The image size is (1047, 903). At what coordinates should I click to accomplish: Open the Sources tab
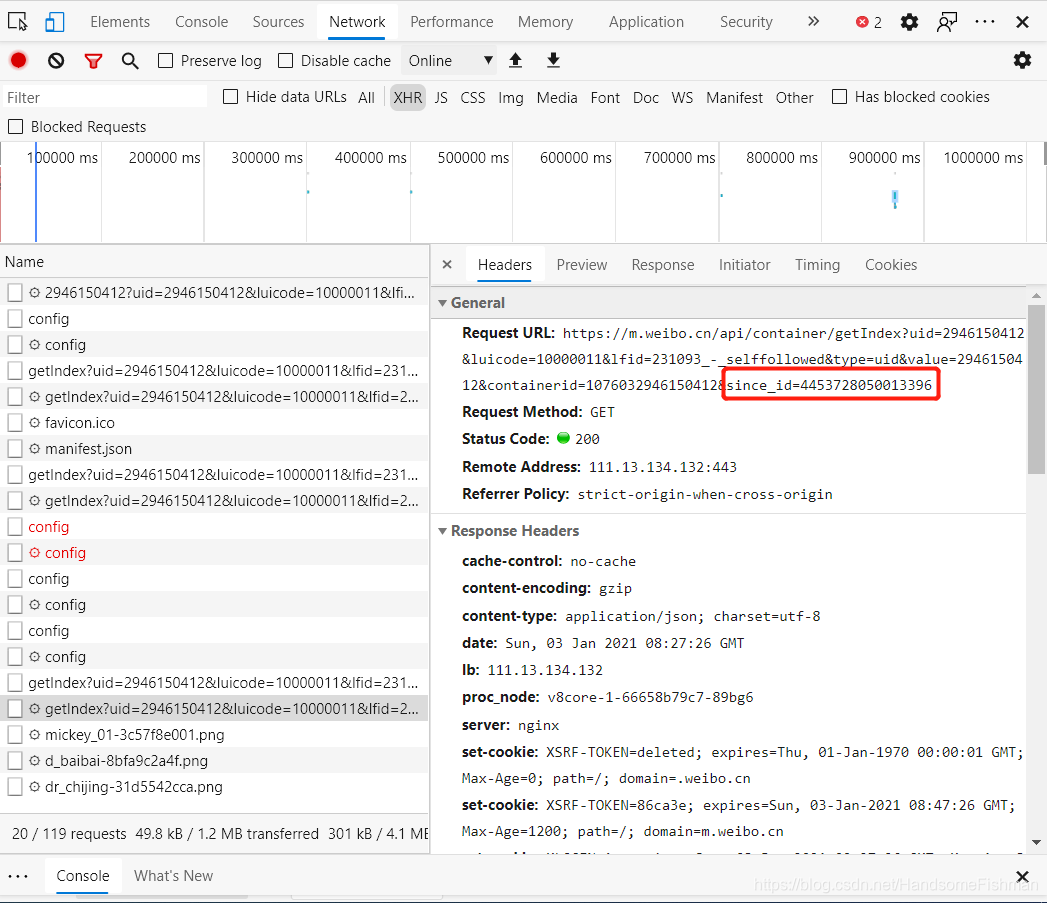pos(278,22)
